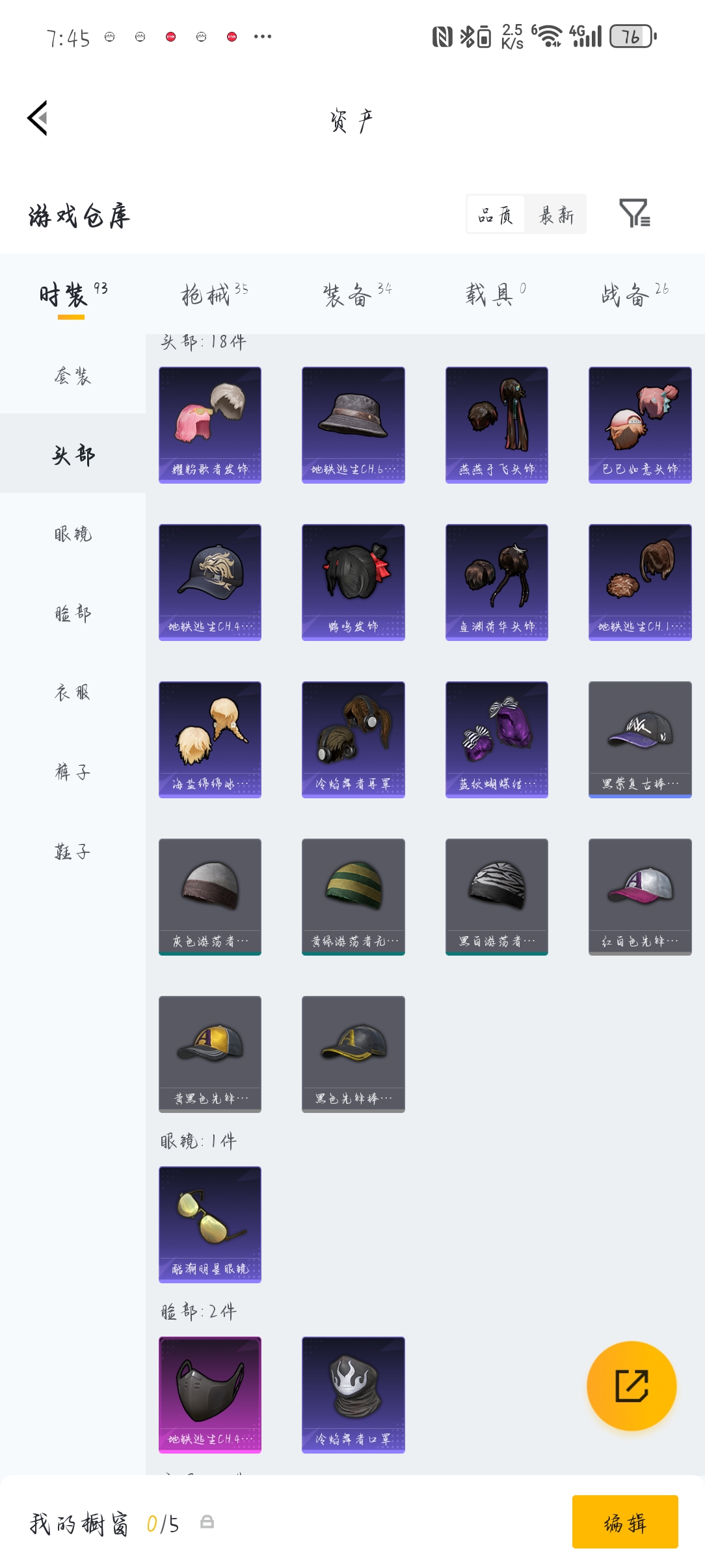Tap the yellow 编辑 button
Image resolution: width=705 pixels, height=1568 pixels.
(625, 1522)
